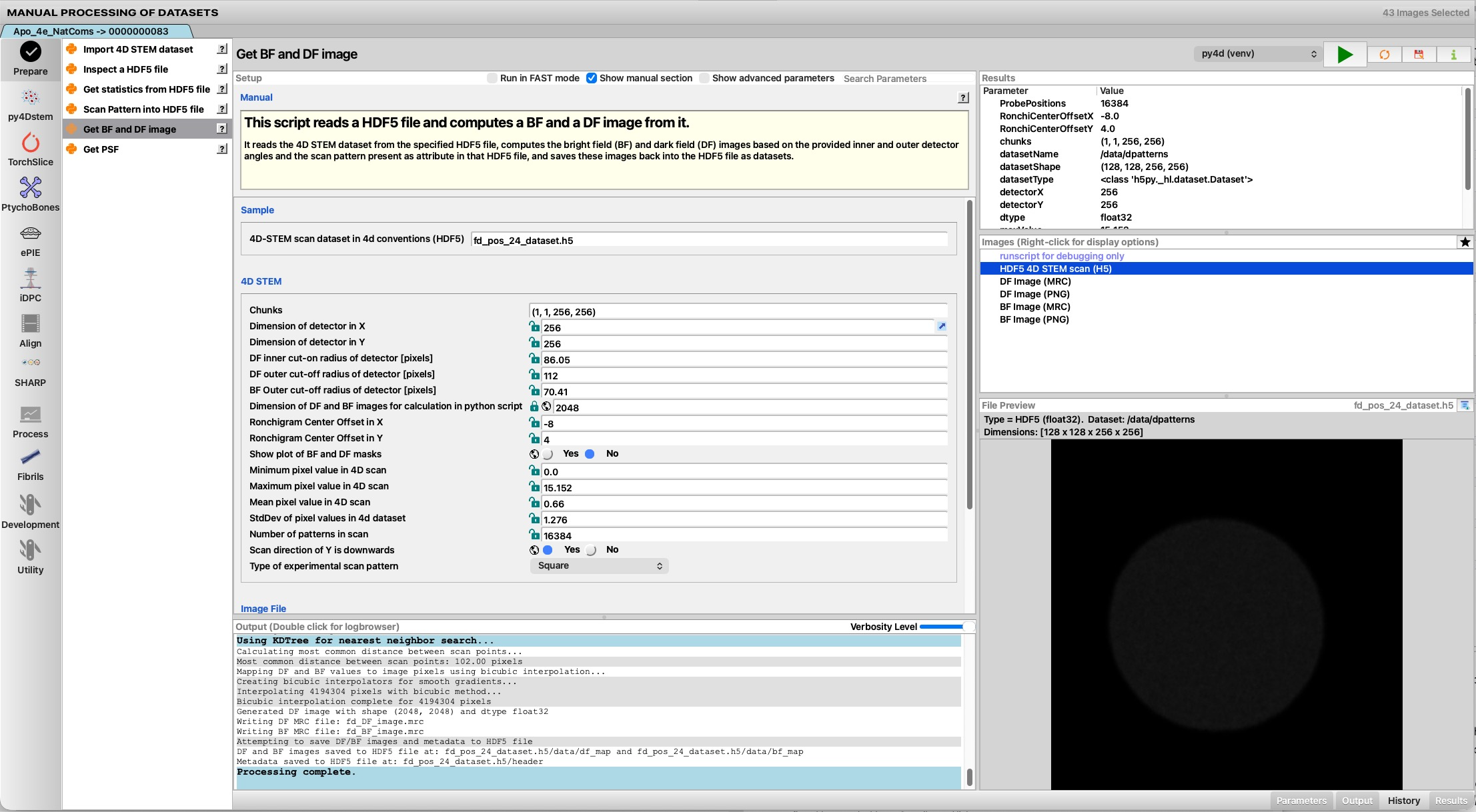Click the green info icon

tap(1453, 54)
